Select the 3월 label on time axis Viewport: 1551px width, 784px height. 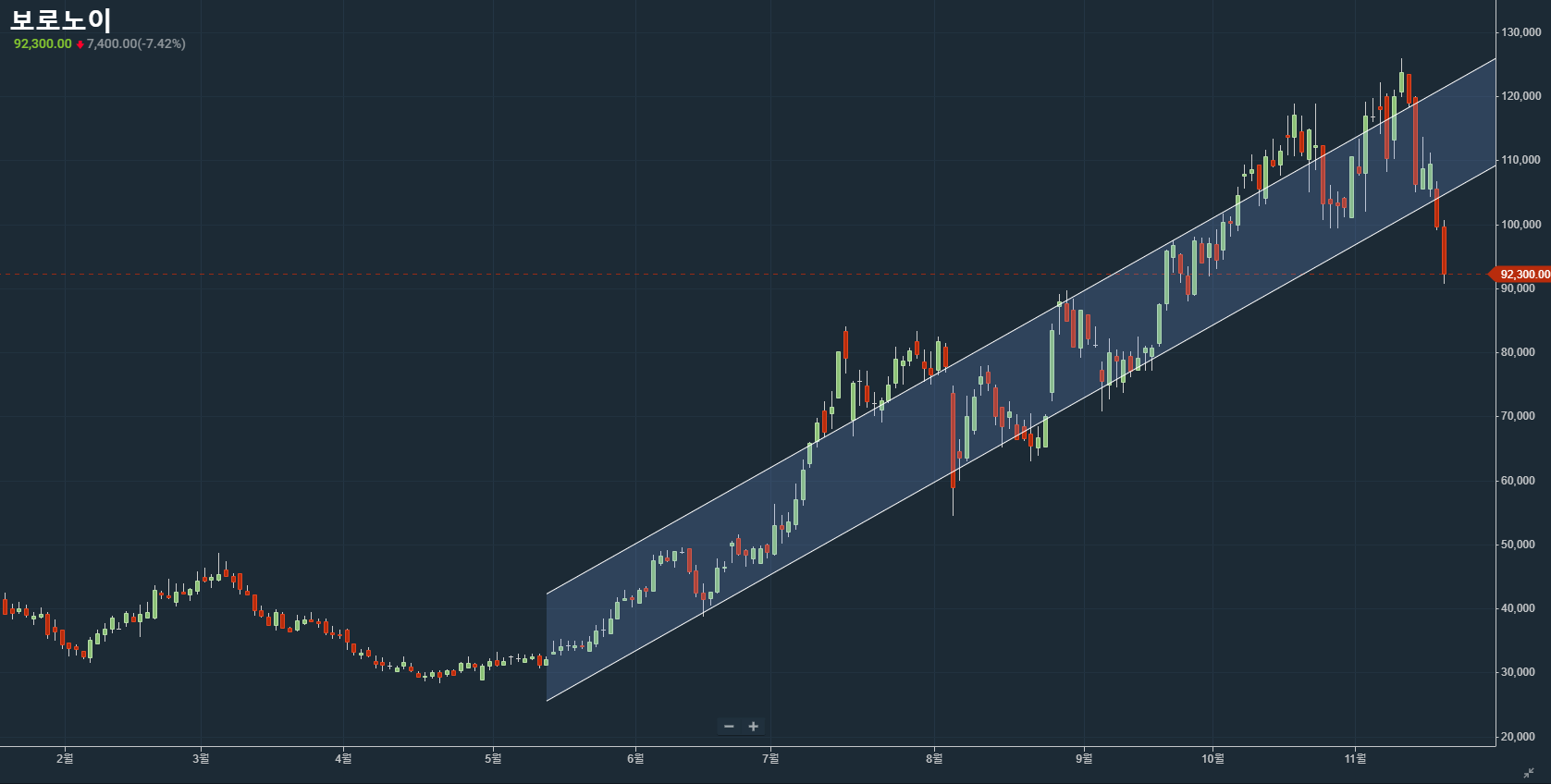click(x=201, y=759)
